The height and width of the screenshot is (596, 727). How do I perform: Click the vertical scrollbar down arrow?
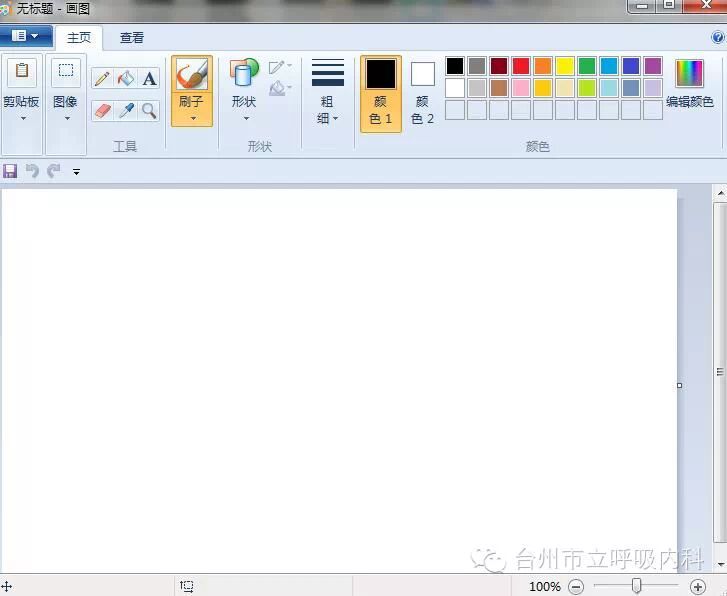click(721, 564)
